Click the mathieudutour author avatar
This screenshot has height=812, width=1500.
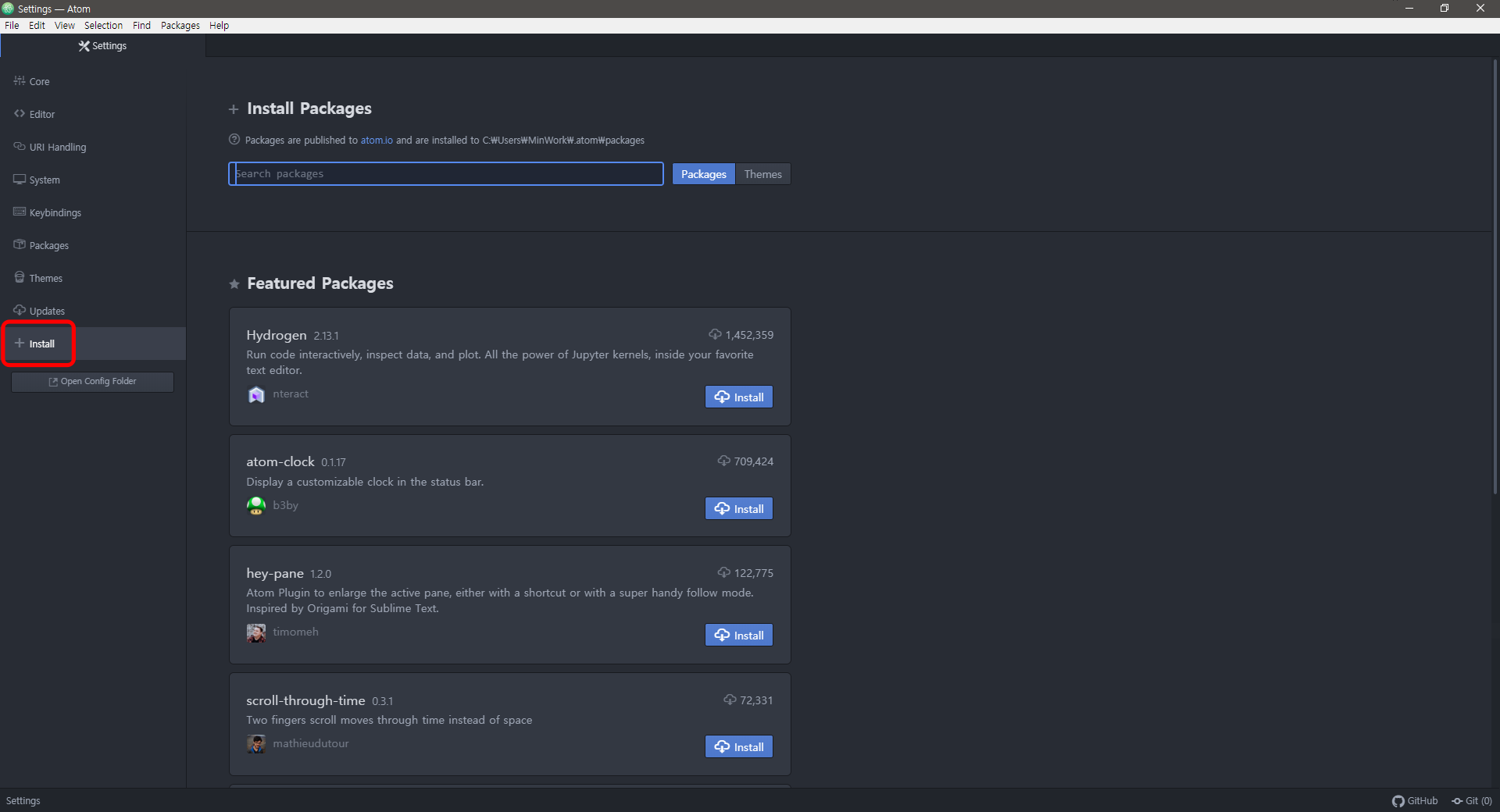[256, 744]
